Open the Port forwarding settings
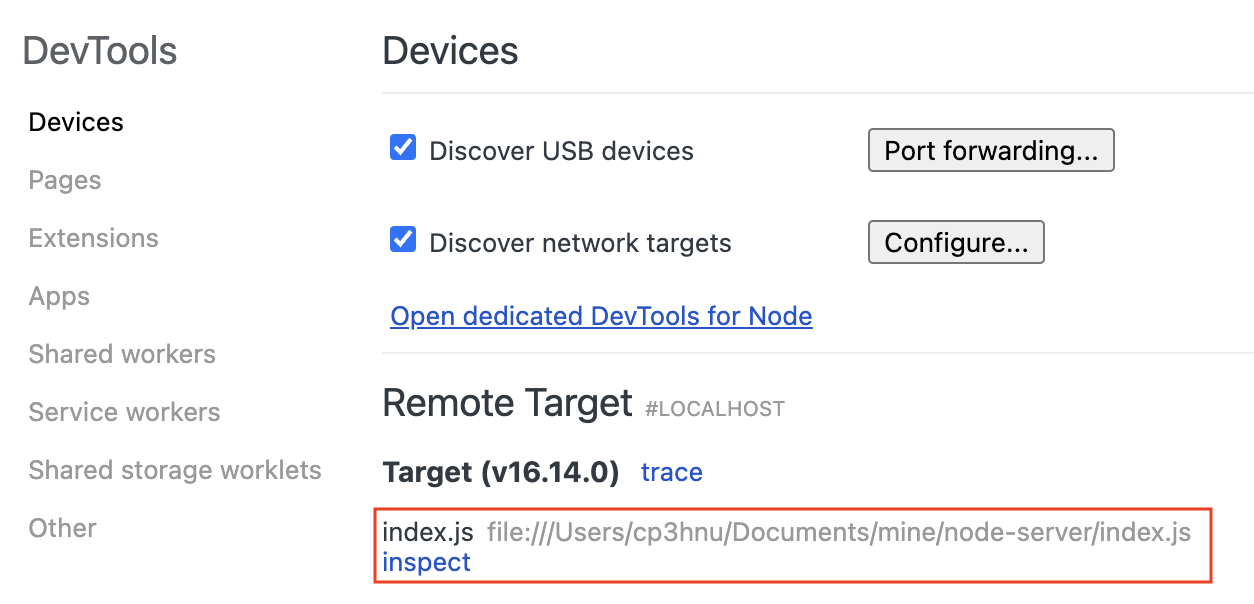The image size is (1254, 604). pos(991,151)
